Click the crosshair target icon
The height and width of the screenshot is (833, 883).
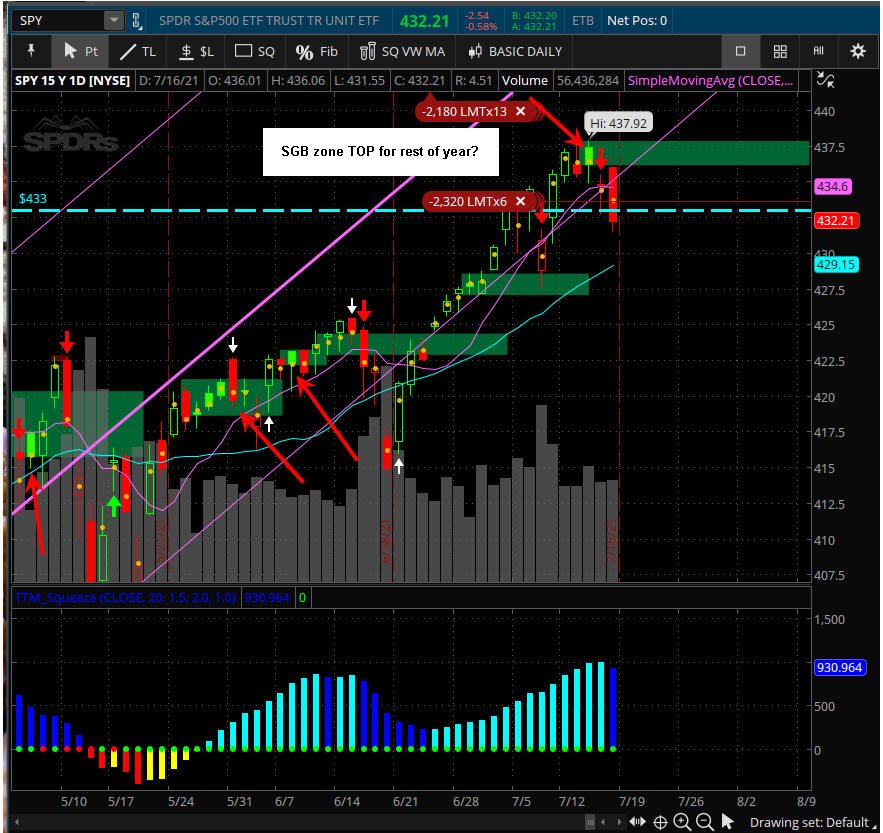point(660,822)
